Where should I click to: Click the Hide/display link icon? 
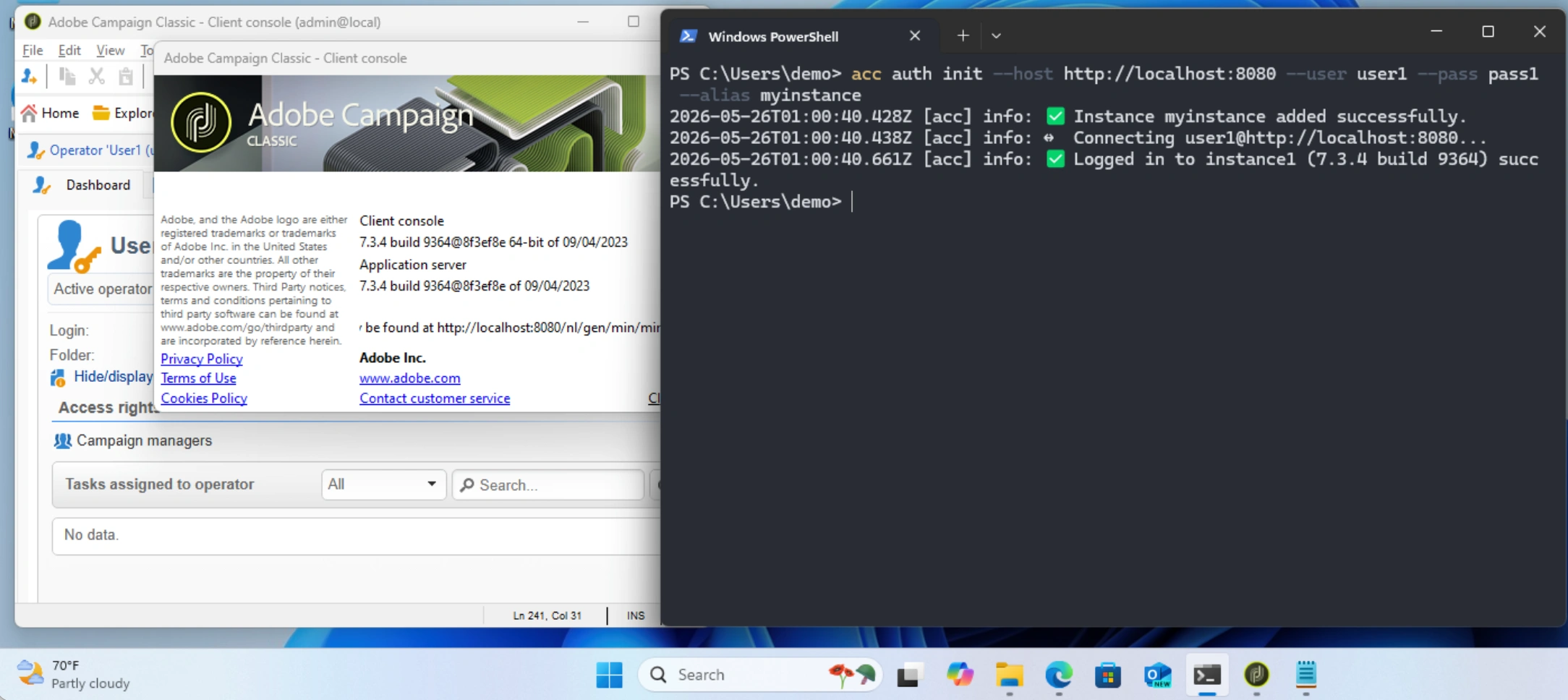pyautogui.click(x=58, y=377)
